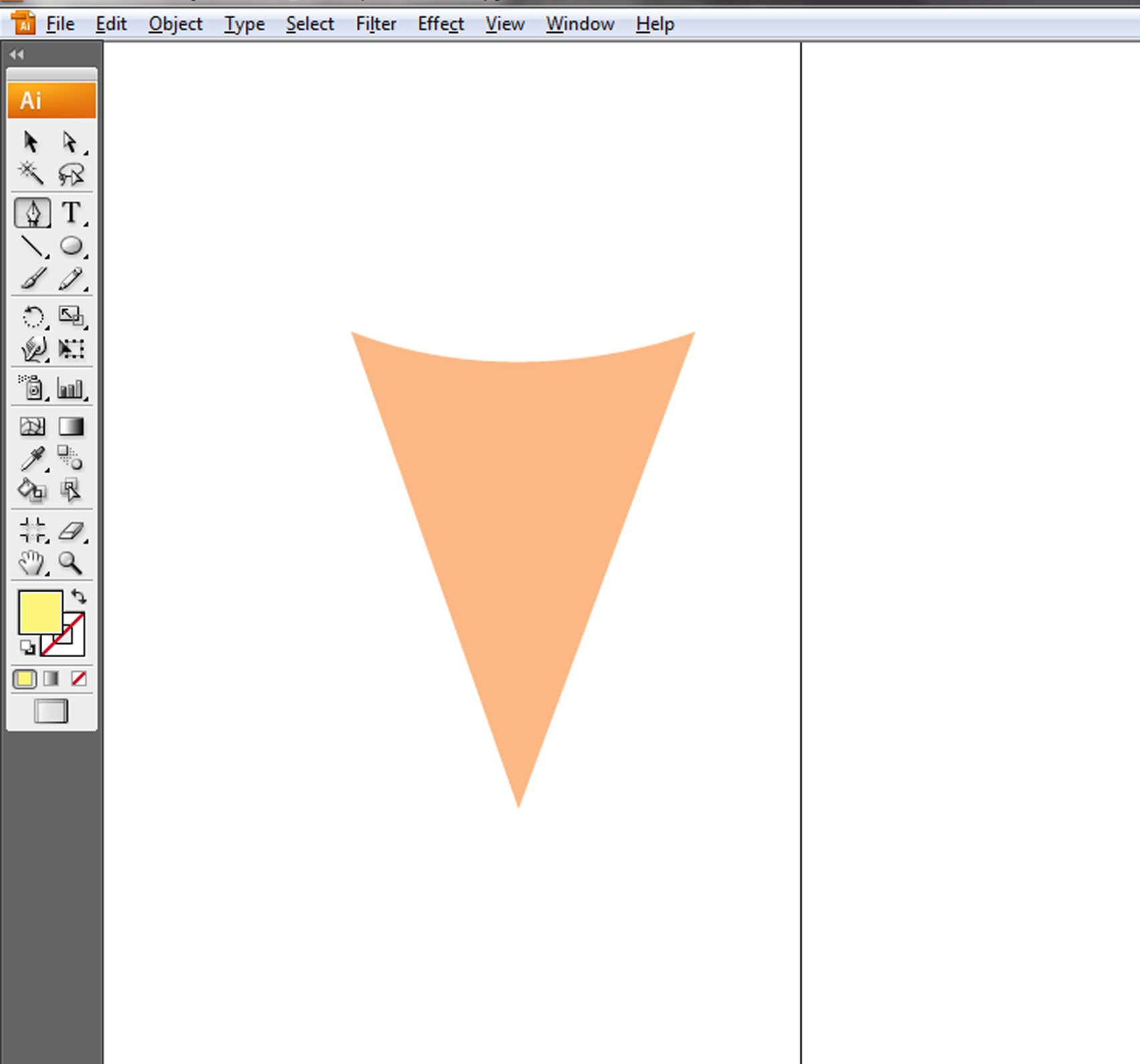The height and width of the screenshot is (1064, 1140).
Task: Select the Paintbrush tool
Action: coord(32,278)
